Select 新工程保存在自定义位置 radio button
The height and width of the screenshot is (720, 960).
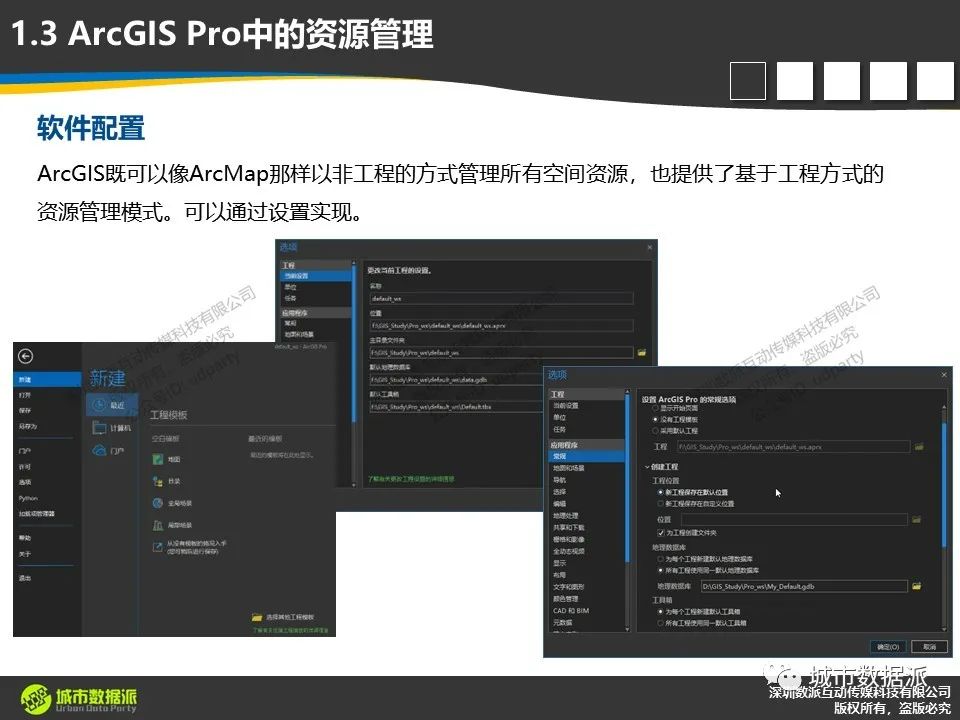(x=660, y=503)
